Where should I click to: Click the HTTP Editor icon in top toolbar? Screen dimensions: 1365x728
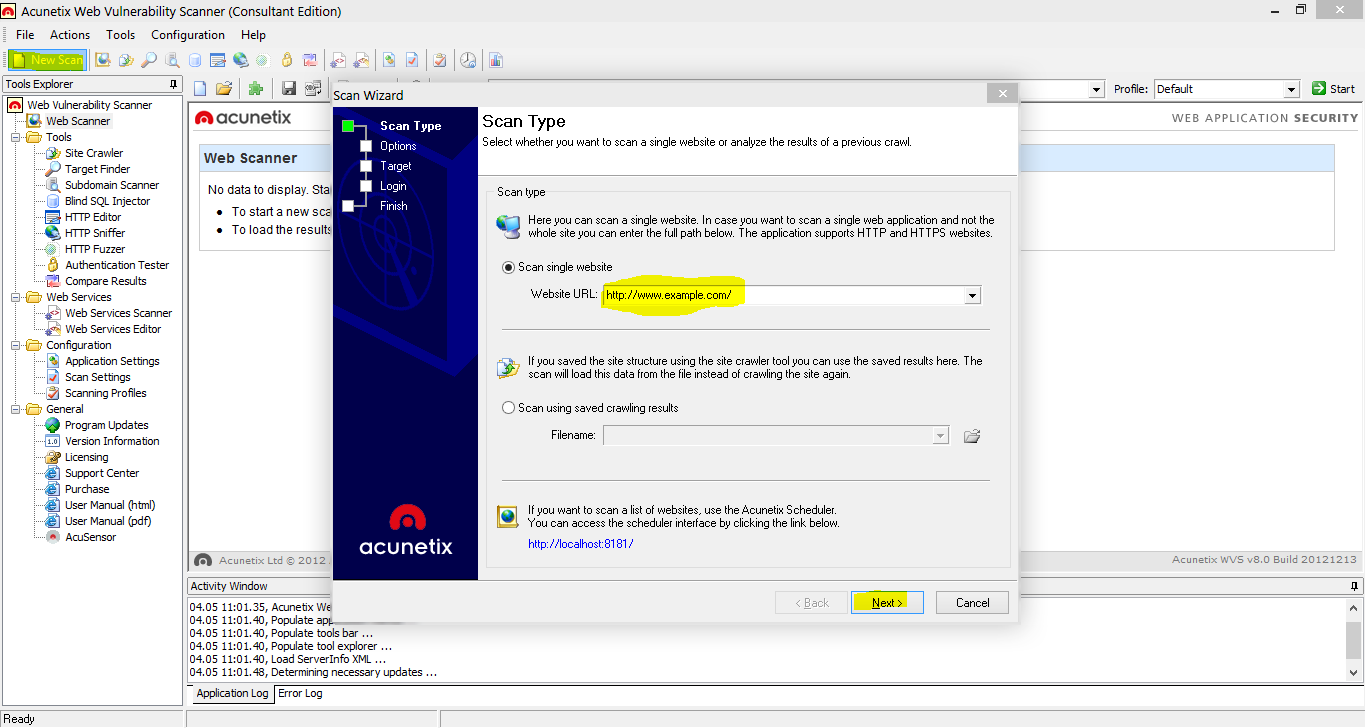point(218,60)
